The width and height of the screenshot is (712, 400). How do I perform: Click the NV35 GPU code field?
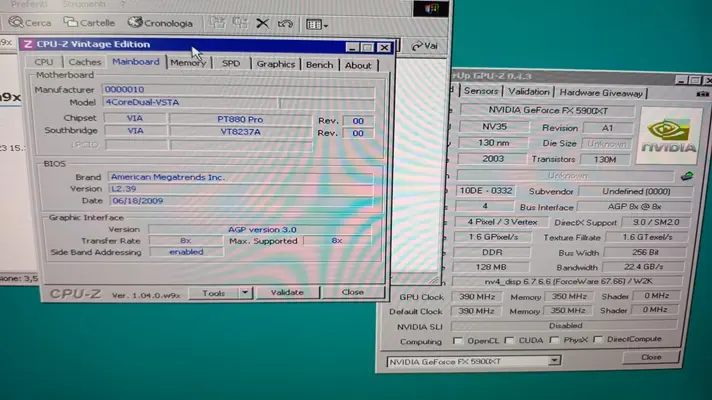pos(494,127)
